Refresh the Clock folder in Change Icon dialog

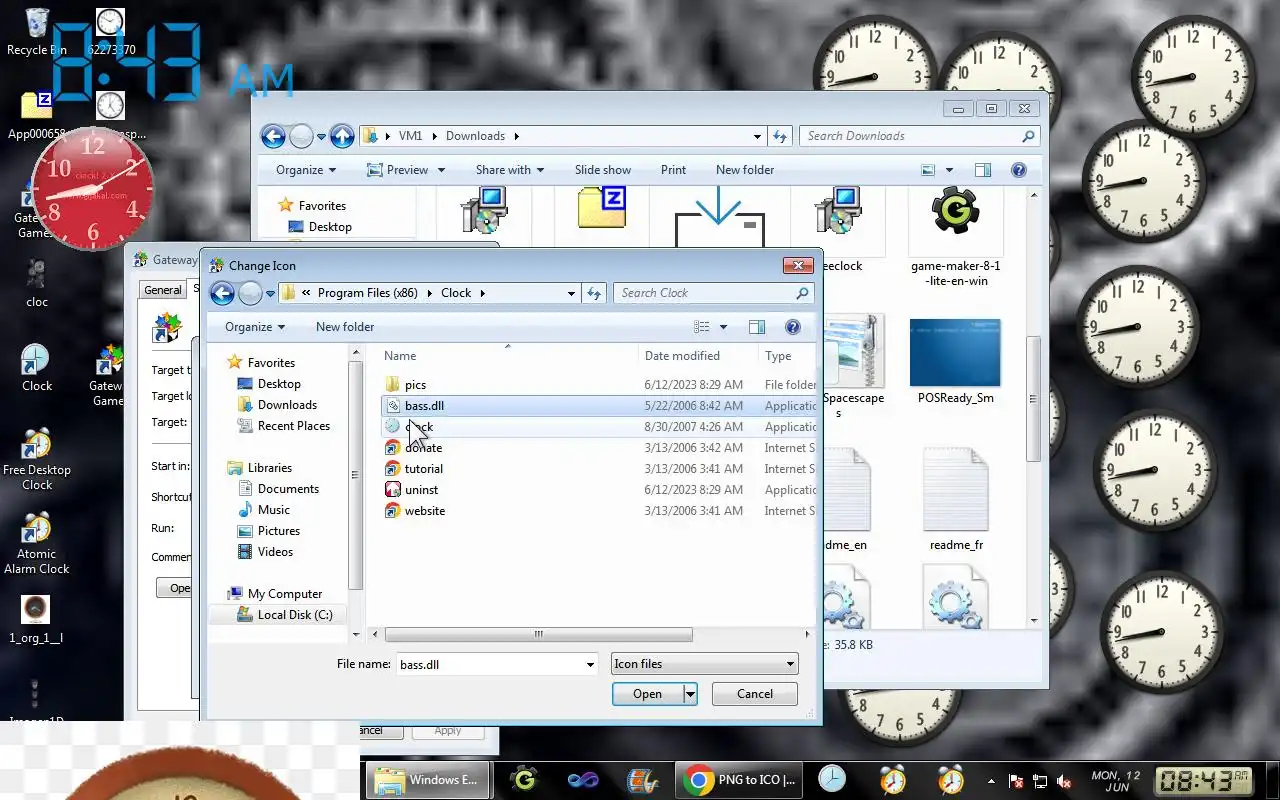coord(594,293)
